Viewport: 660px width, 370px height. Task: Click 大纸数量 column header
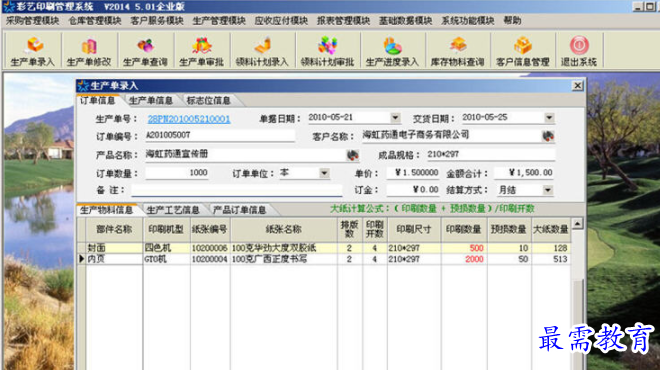click(x=551, y=229)
